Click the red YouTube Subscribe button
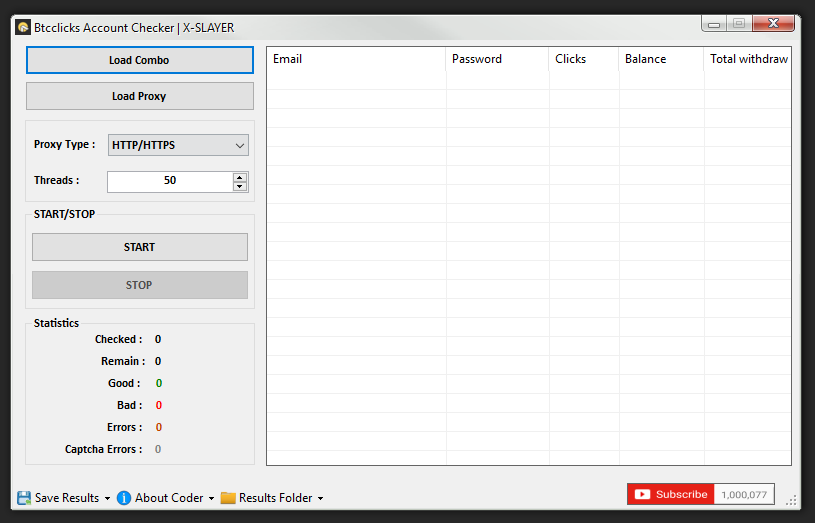This screenshot has height=523, width=815. [x=671, y=494]
